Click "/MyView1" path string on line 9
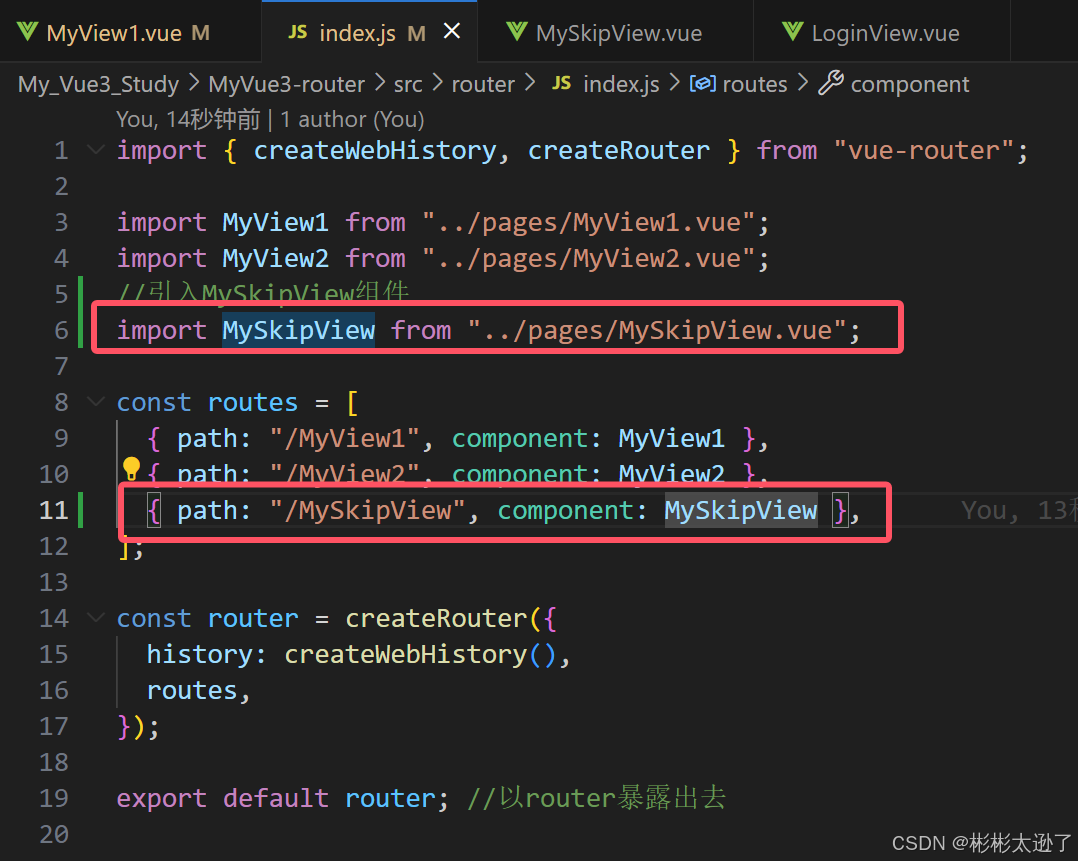 (344, 438)
